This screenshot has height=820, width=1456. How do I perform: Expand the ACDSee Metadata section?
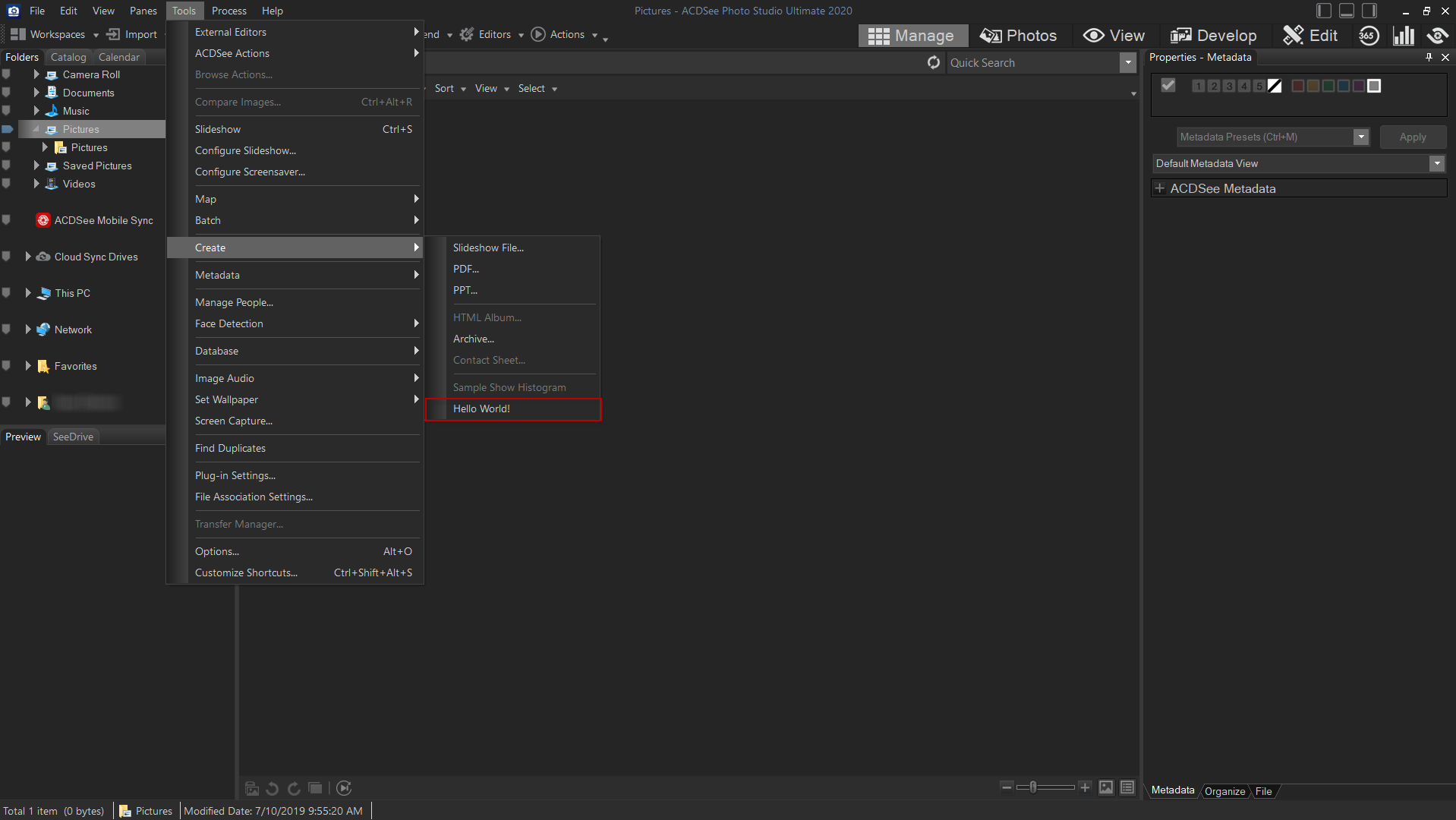click(x=1160, y=188)
